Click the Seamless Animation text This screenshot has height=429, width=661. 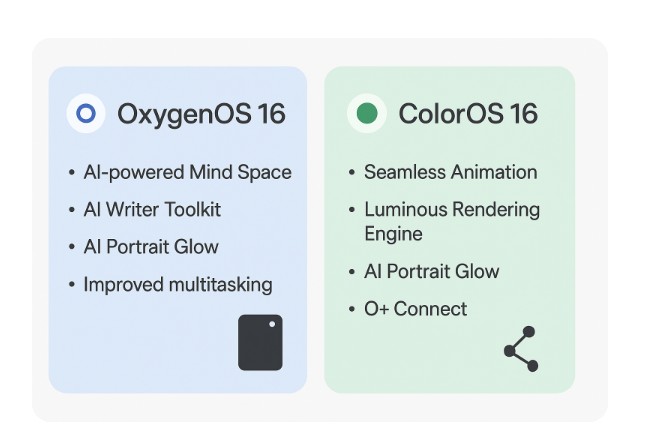(x=450, y=172)
